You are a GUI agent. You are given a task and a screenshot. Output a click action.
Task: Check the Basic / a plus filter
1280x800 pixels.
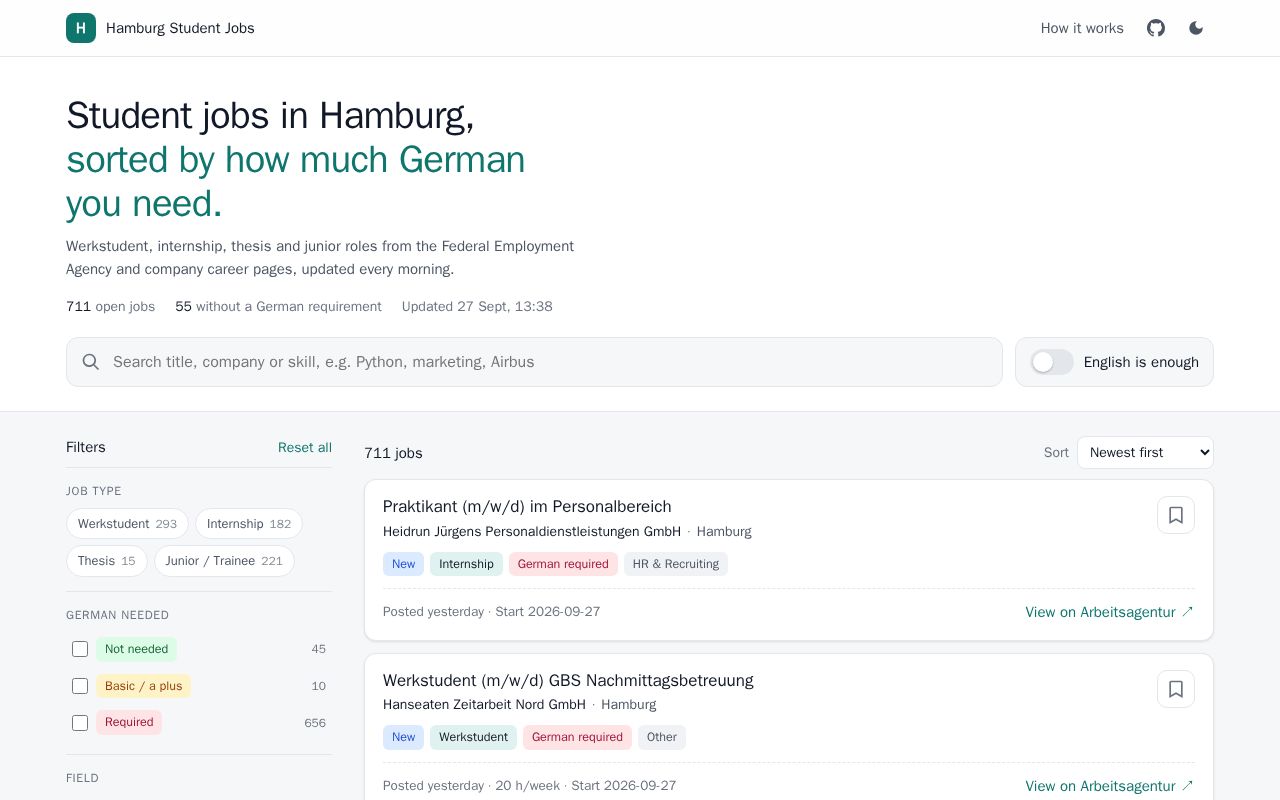[x=80, y=686]
